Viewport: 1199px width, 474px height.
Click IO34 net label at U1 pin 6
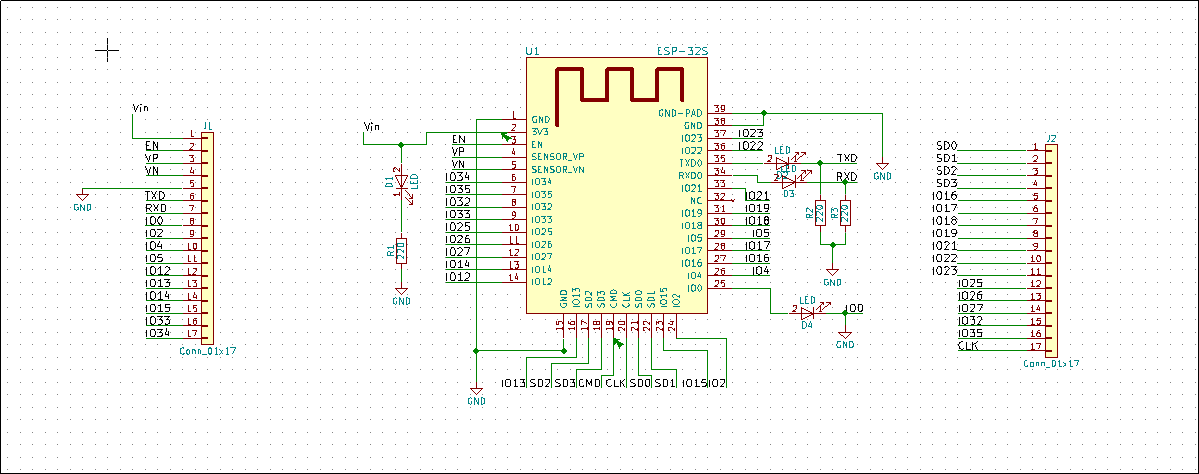[458, 177]
